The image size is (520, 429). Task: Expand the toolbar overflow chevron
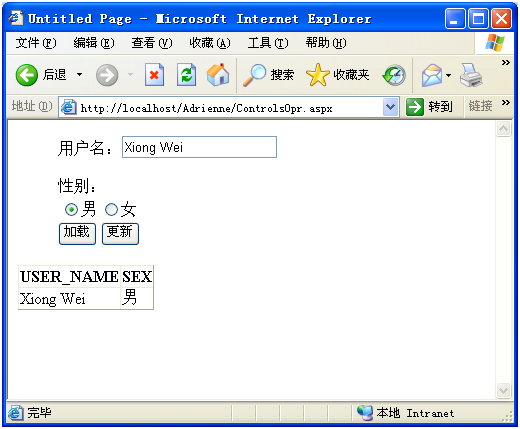(x=506, y=62)
